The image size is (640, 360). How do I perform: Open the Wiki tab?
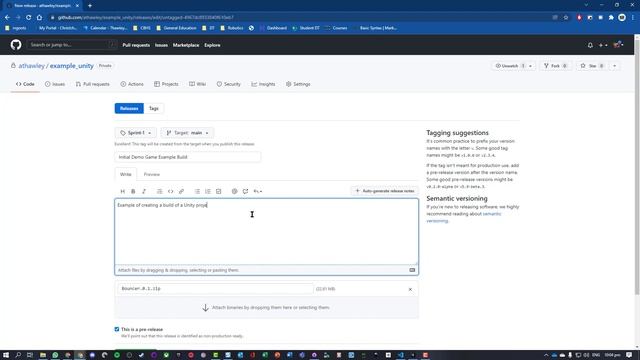tap(198, 84)
